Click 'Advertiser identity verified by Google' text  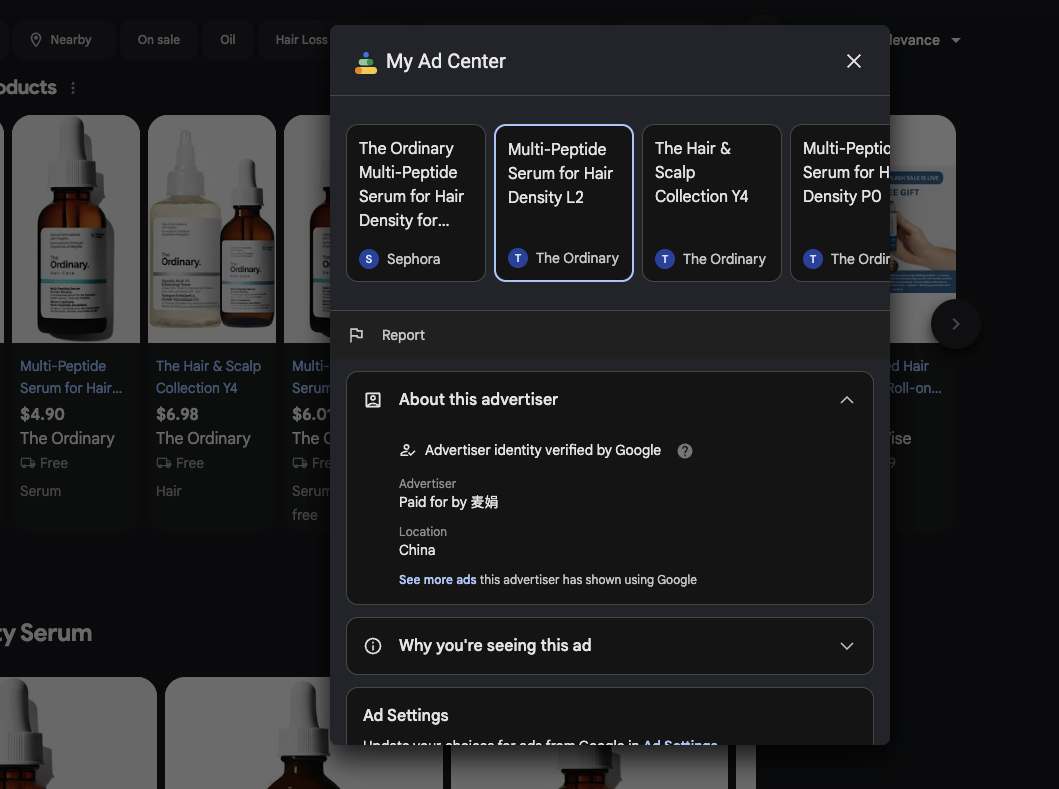point(542,451)
